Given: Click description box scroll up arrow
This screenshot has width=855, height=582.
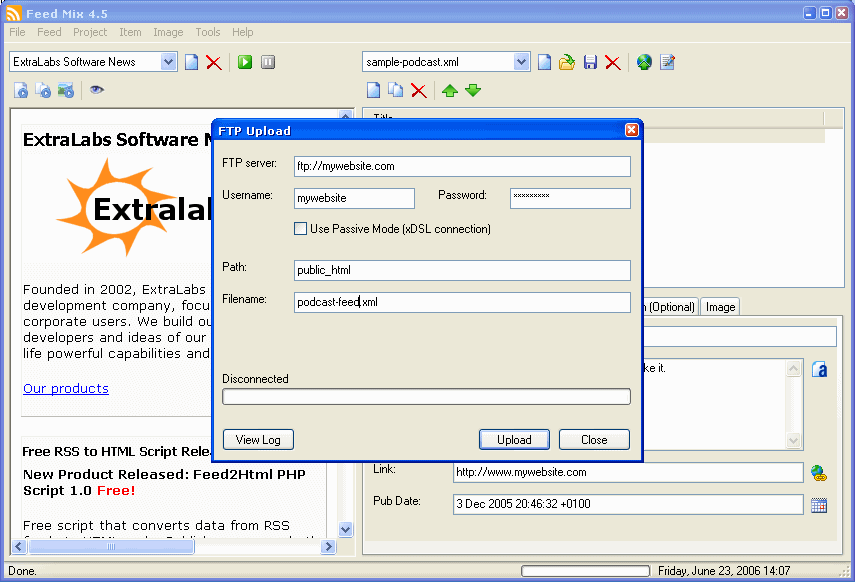Looking at the screenshot, I should (x=794, y=369).
